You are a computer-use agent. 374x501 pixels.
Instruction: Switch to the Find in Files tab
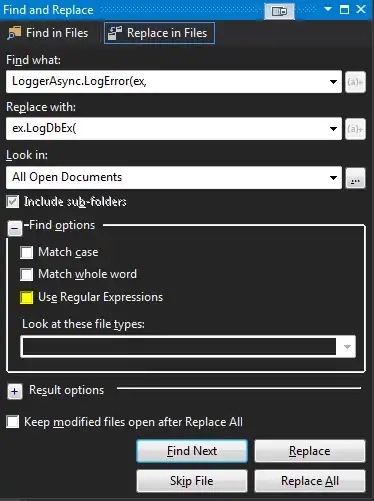click(48, 33)
